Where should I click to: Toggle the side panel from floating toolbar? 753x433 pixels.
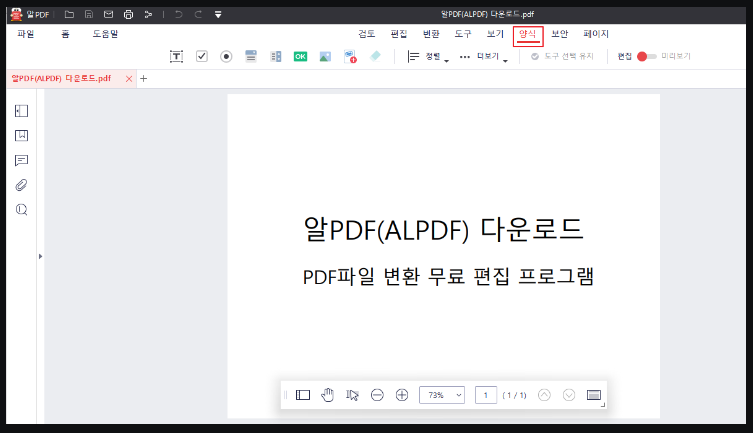pyautogui.click(x=303, y=395)
